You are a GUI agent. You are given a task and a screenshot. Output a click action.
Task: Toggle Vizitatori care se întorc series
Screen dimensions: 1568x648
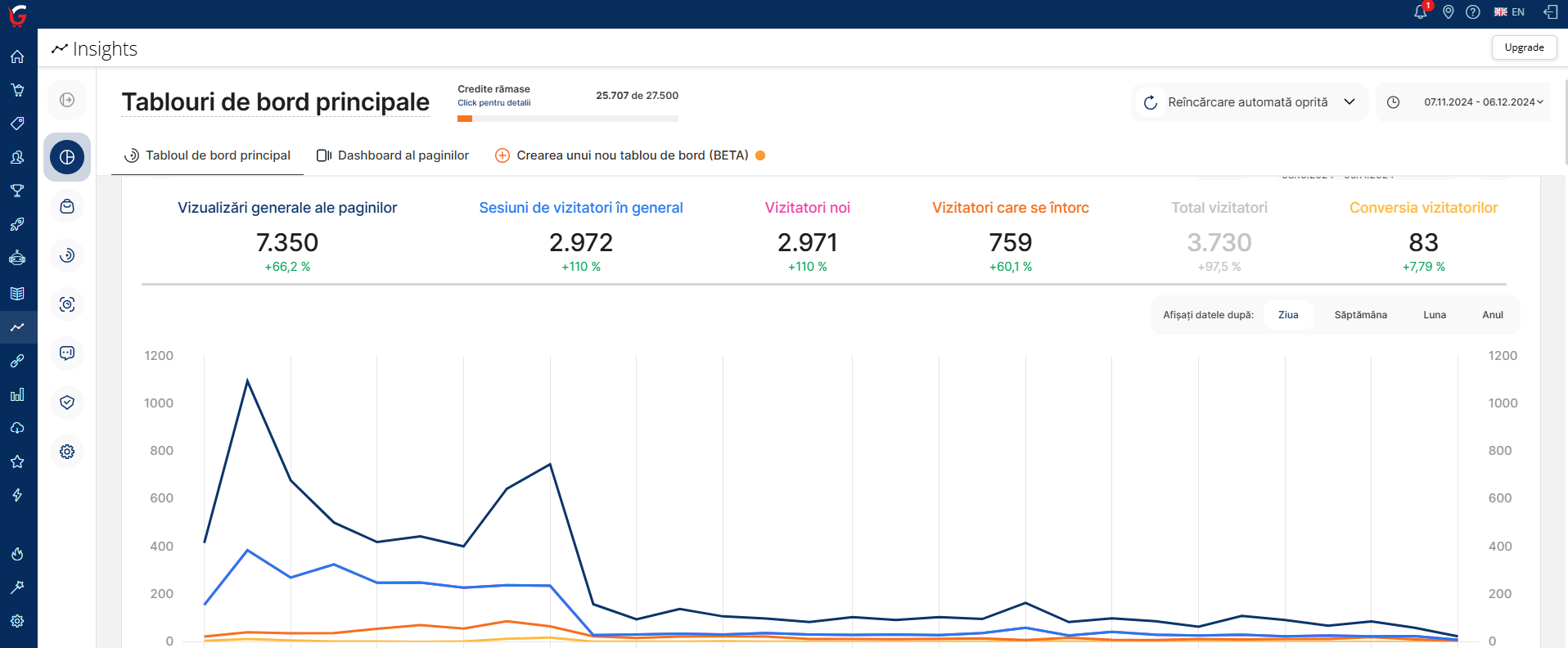click(x=1011, y=208)
